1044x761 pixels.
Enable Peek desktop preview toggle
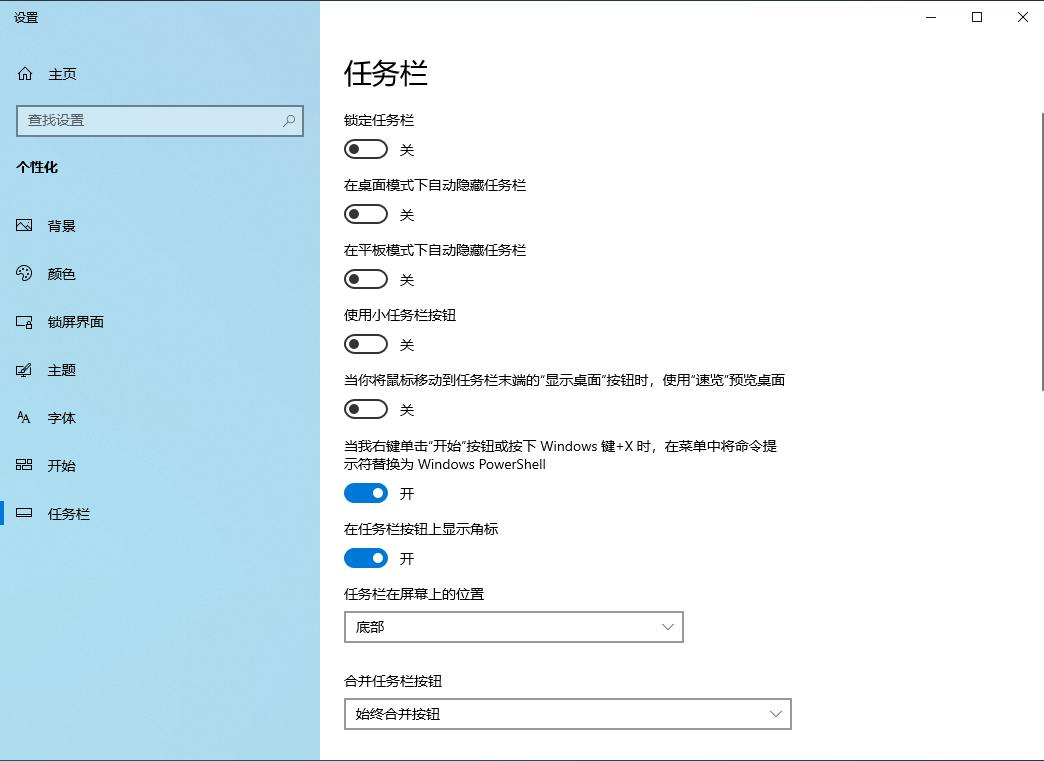click(x=366, y=408)
